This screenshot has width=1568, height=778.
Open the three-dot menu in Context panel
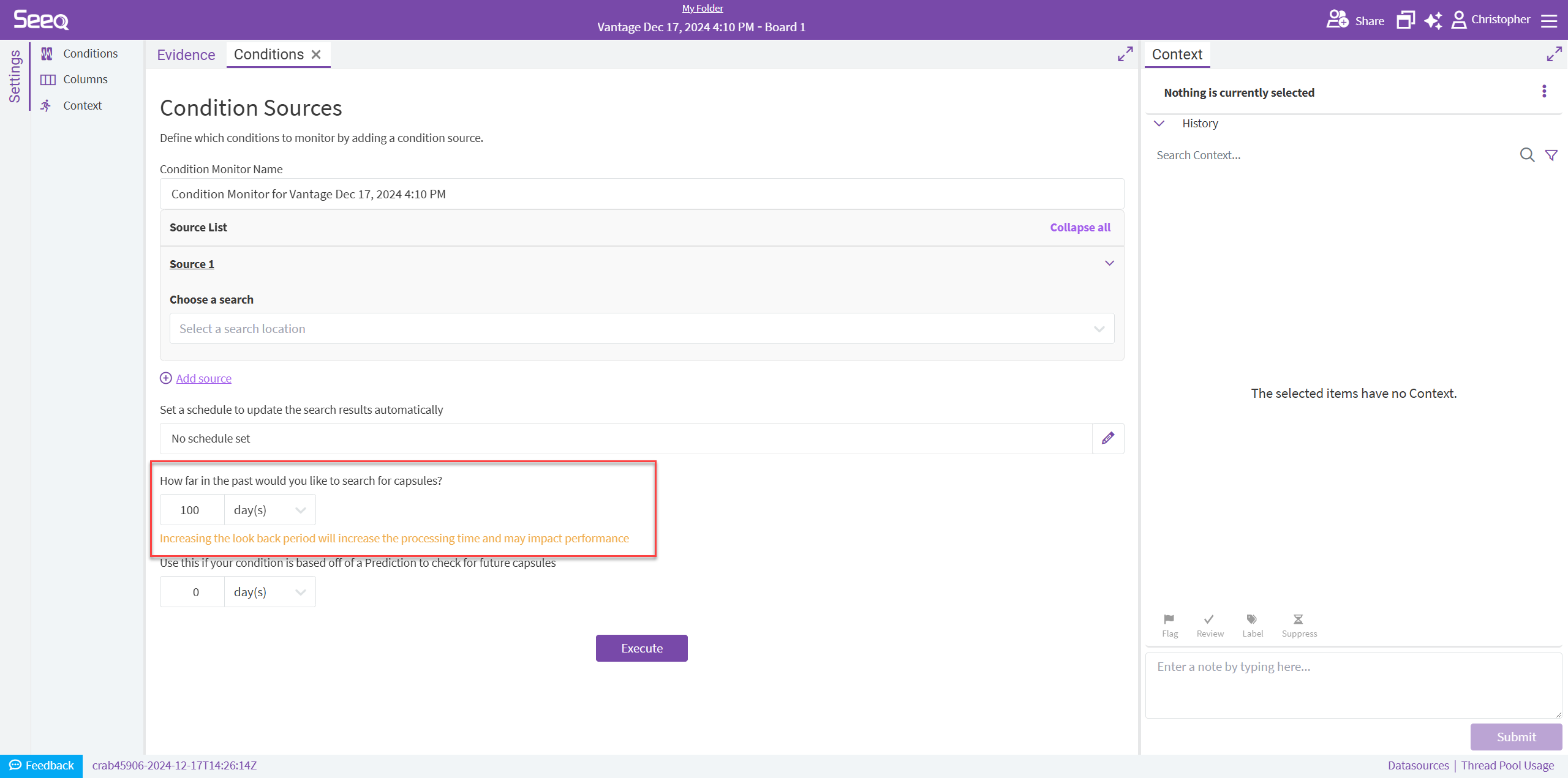pos(1544,92)
